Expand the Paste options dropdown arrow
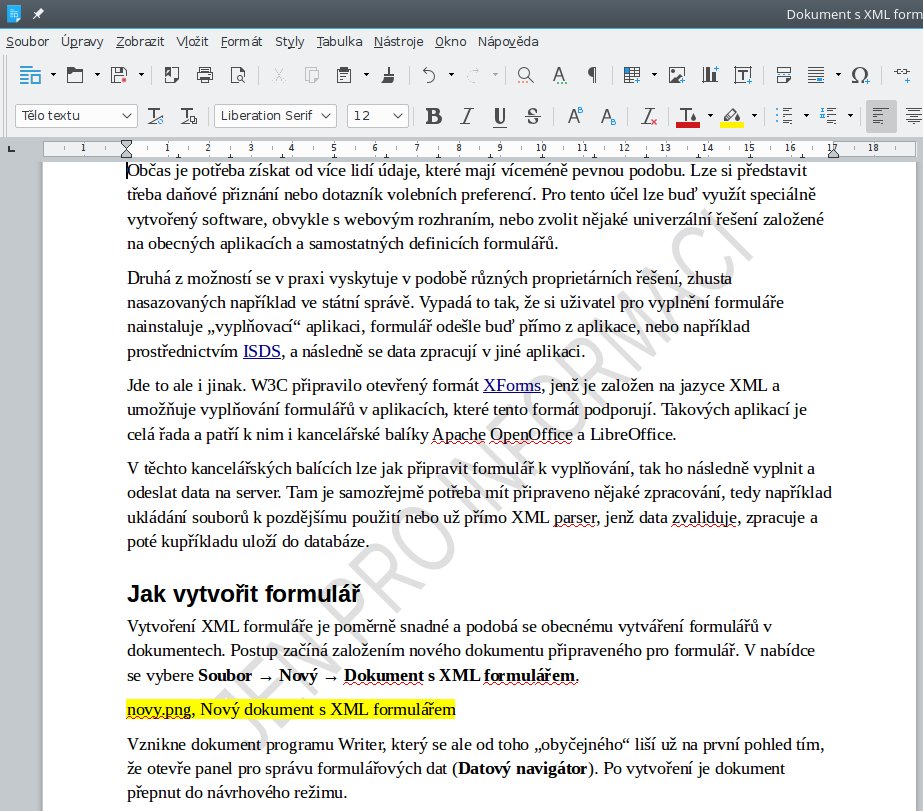Screen dimensions: 923x811 366,75
